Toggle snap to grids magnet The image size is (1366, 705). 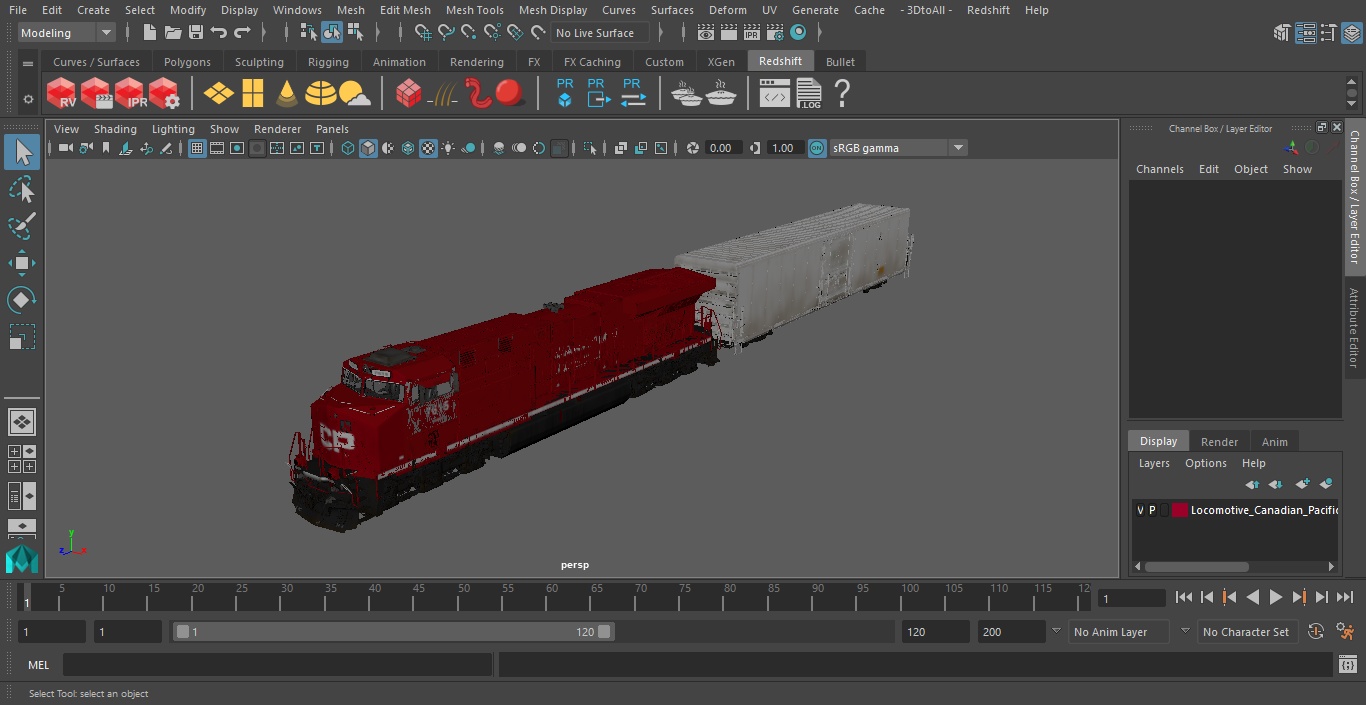coord(423,33)
